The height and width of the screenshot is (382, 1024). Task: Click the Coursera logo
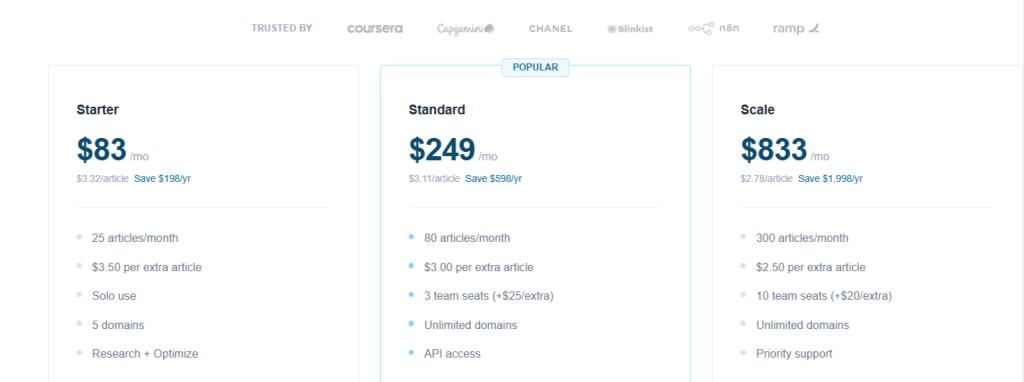[375, 29]
